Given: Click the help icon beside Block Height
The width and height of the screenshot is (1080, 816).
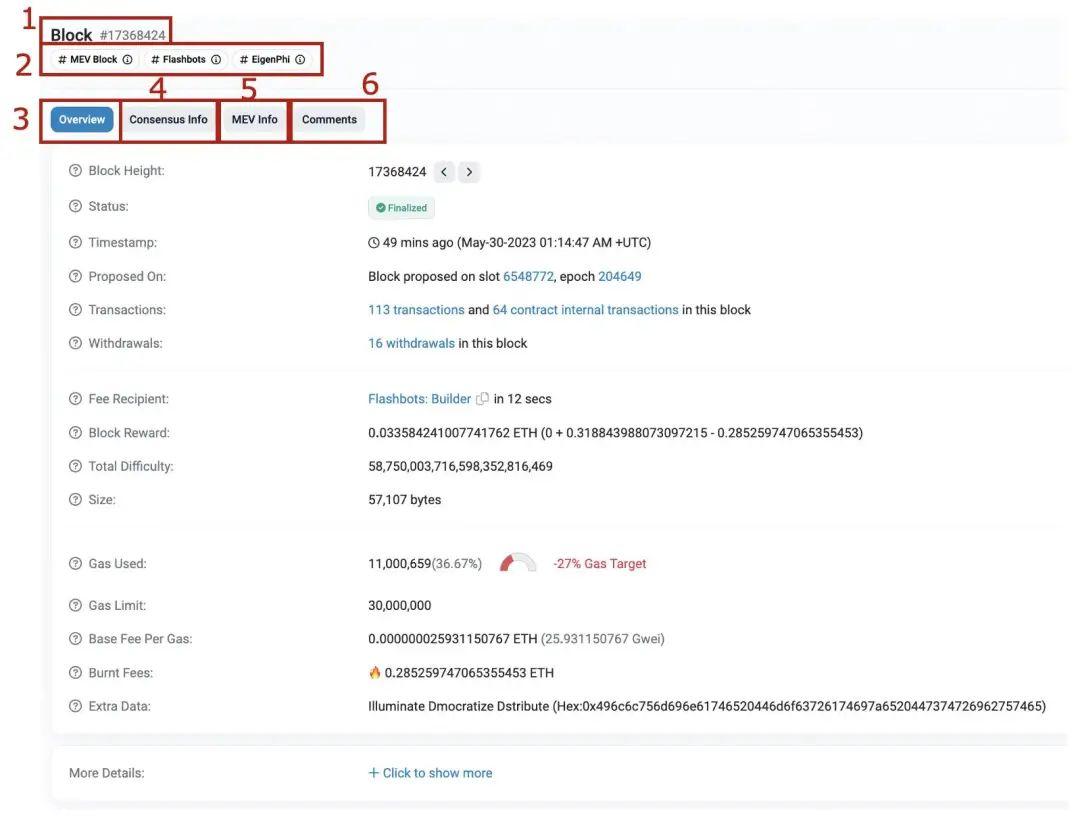Looking at the screenshot, I should [74, 169].
